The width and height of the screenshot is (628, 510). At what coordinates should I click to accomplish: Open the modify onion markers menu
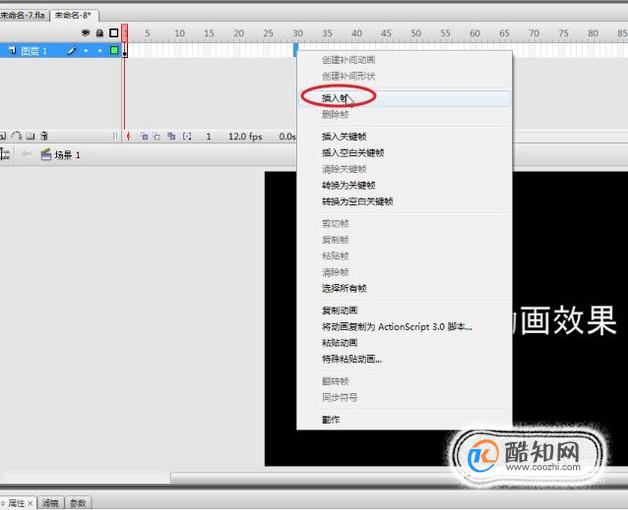(187, 137)
